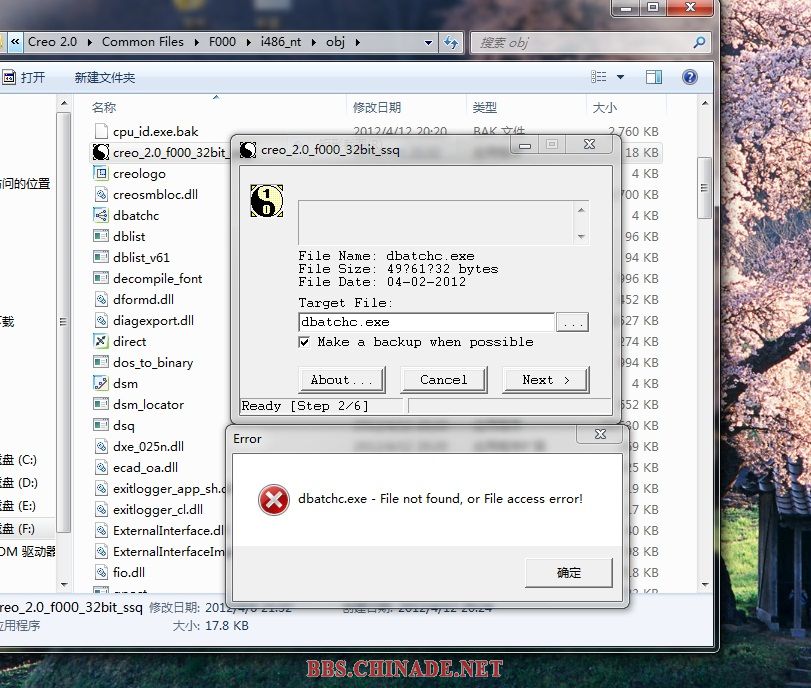
Task: Open the view options dropdown arrow
Action: 620,77
